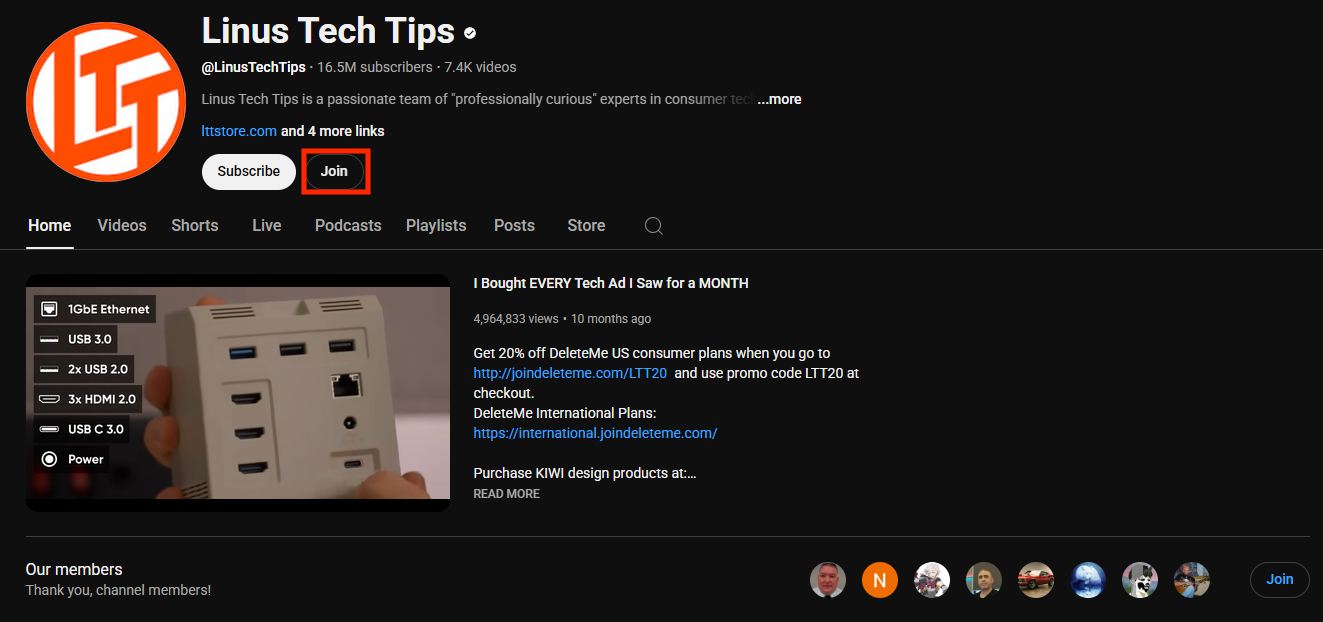
Task: Click the first member avatar in Our members row
Action: 827,579
